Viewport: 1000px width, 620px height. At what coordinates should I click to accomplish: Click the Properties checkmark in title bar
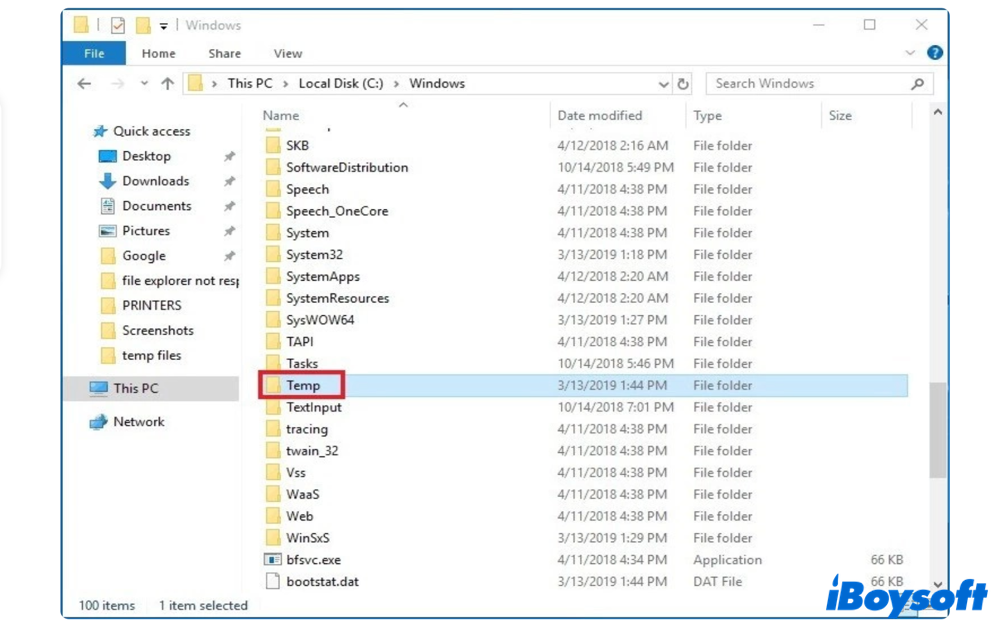point(117,25)
